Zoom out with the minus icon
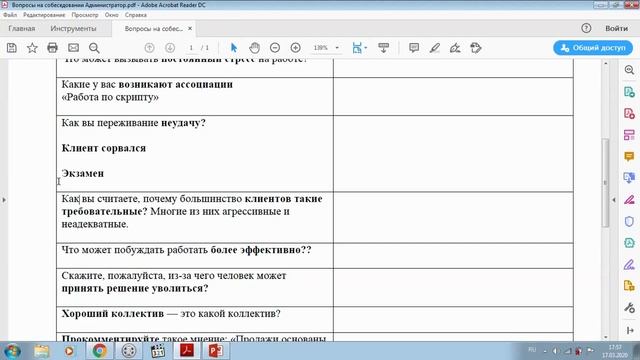Viewport: 640px width, 360px height. click(x=275, y=48)
